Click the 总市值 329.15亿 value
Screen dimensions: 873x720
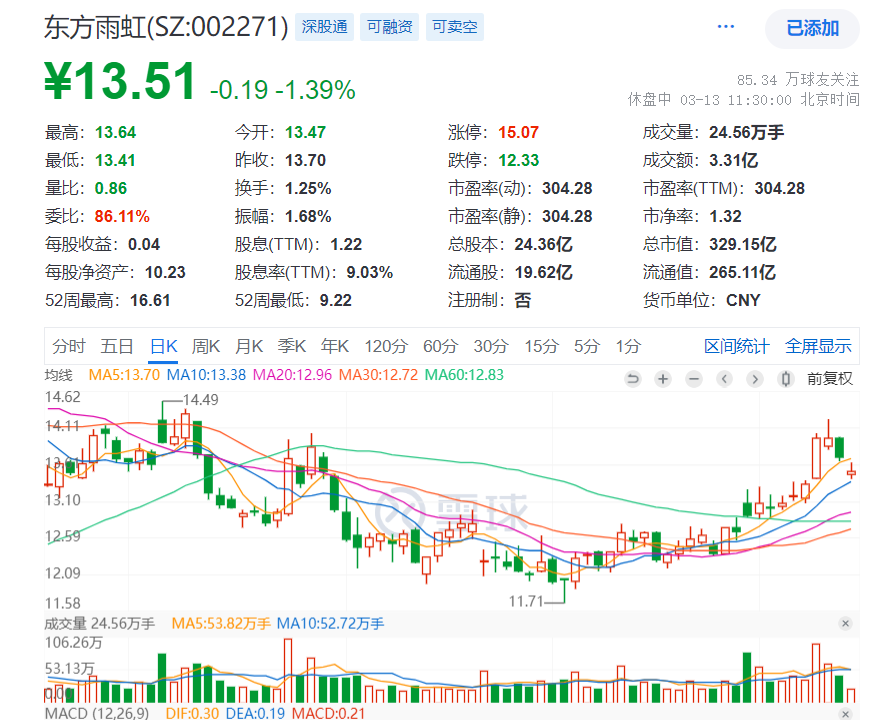[743, 244]
